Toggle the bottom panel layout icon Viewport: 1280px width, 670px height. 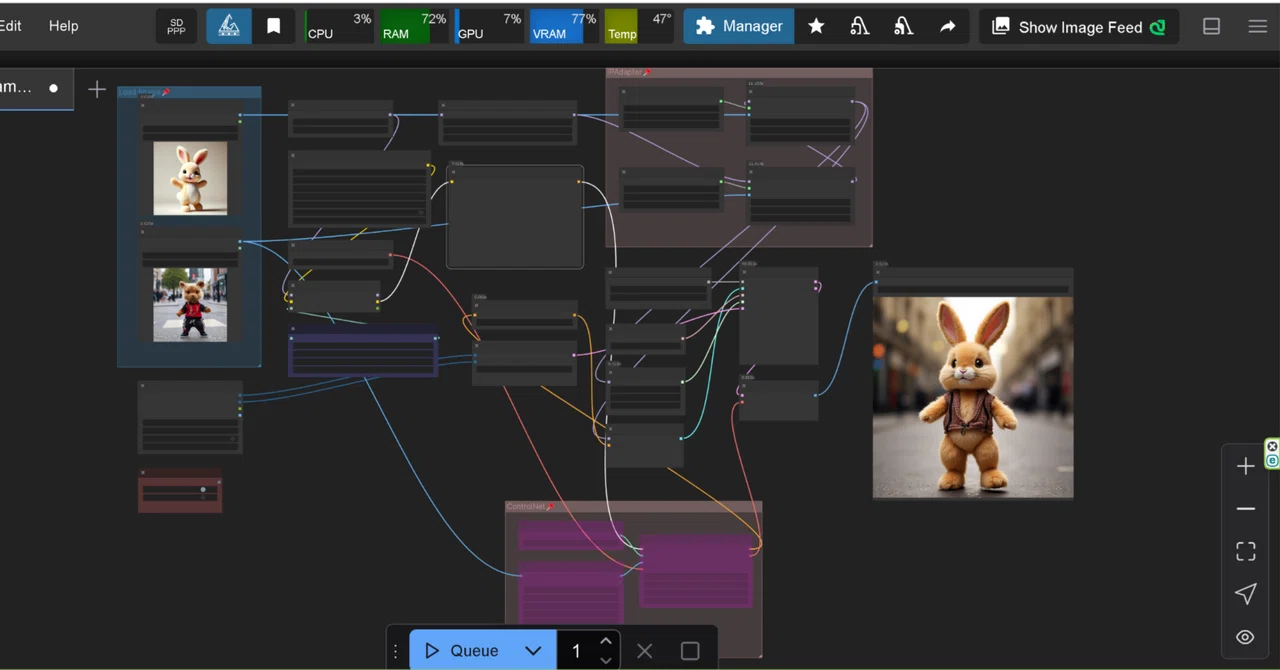click(1211, 27)
